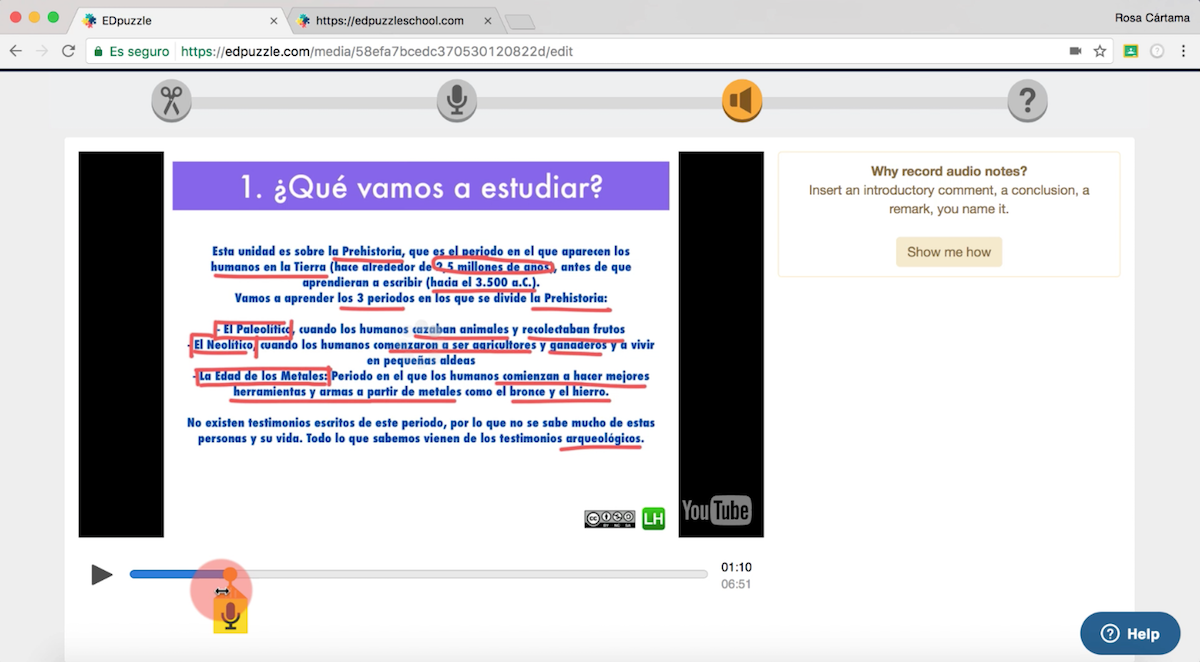Image resolution: width=1200 pixels, height=662 pixels.
Task: Open a new browser tab
Action: (520, 21)
